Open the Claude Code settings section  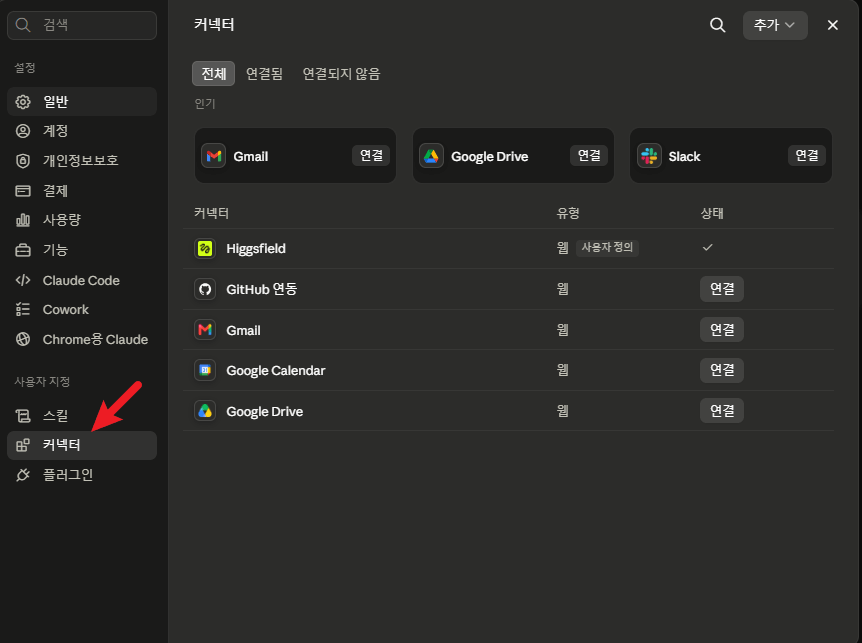point(82,280)
